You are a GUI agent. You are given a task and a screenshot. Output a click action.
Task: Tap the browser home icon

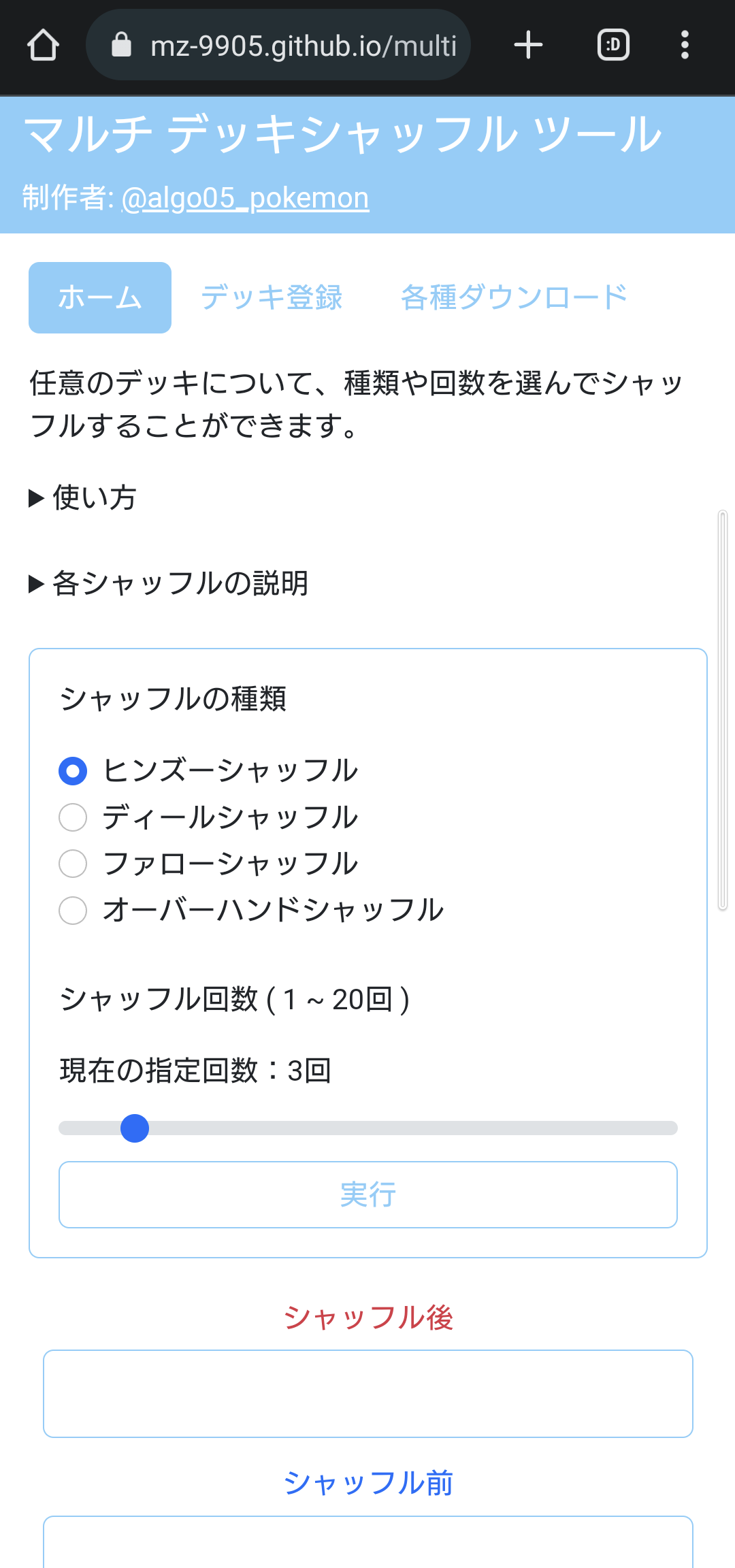pyautogui.click(x=43, y=46)
